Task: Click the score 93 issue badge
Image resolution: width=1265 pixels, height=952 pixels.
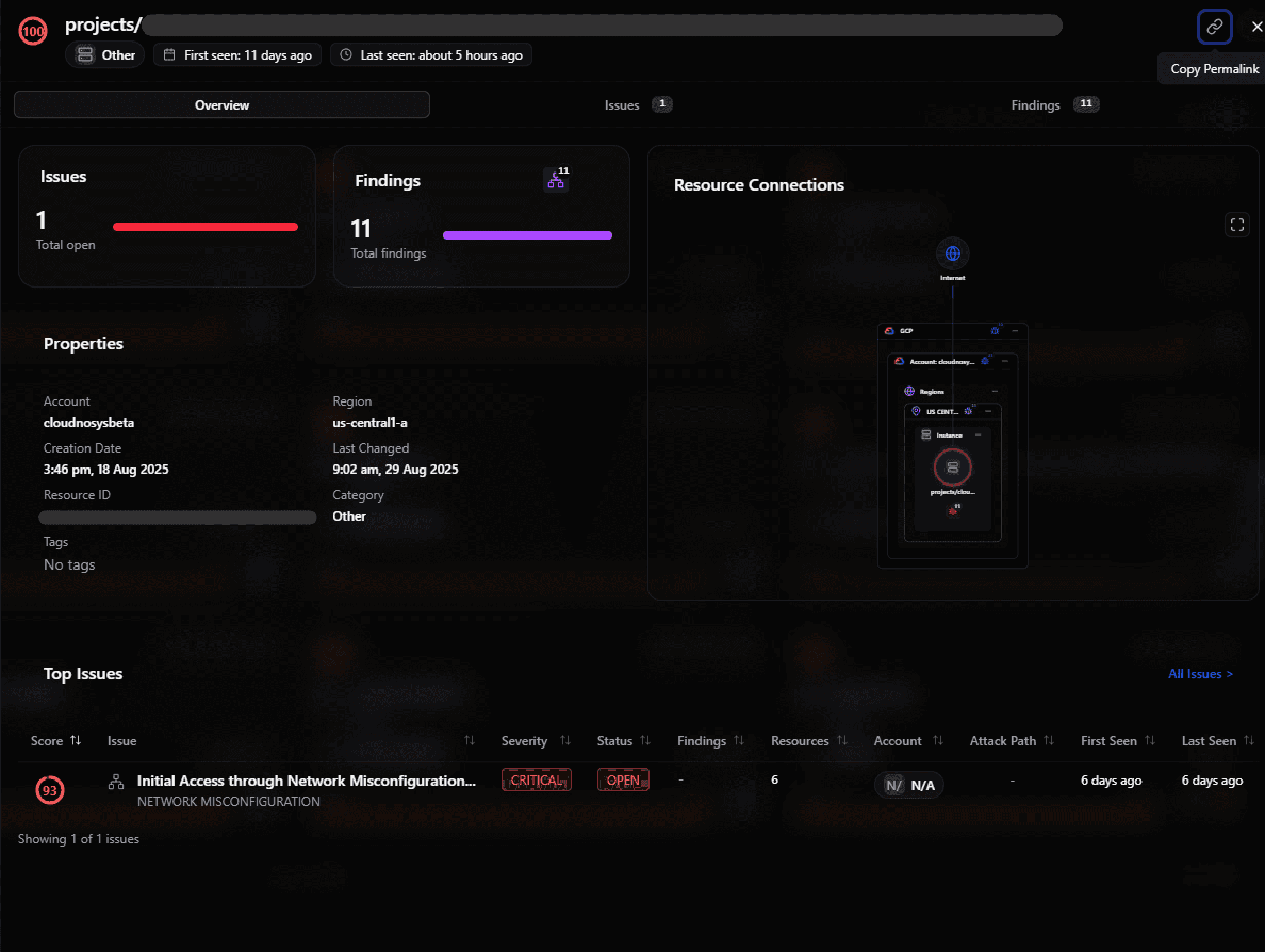Action: point(50,790)
